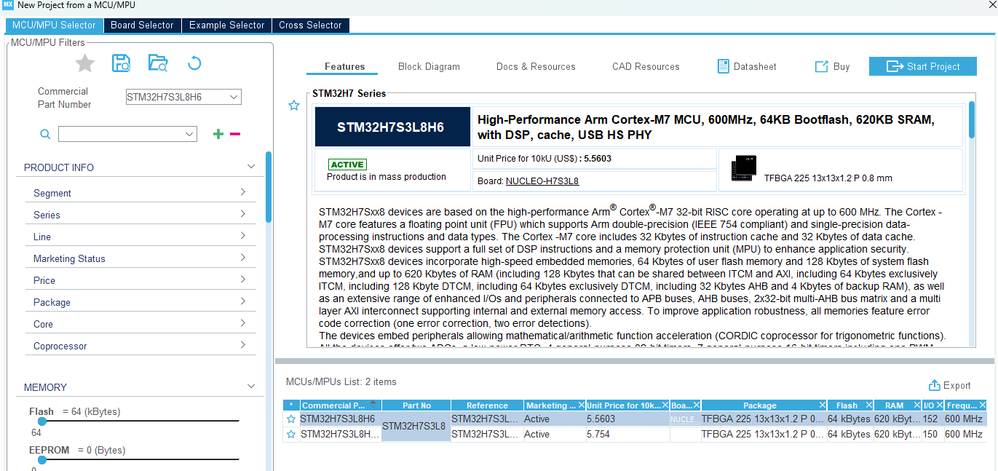Click the 150 I/O count cell
This screenshot has width=998, height=471.
pos(932,434)
